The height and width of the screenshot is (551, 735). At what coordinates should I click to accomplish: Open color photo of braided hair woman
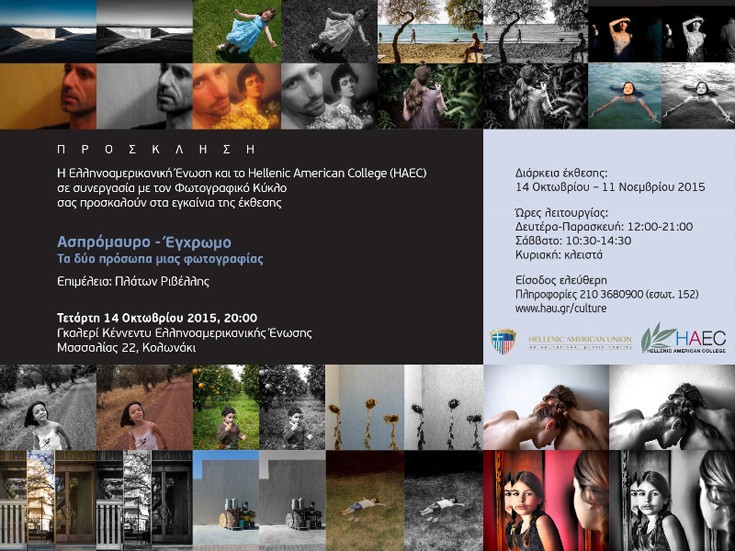546,407
